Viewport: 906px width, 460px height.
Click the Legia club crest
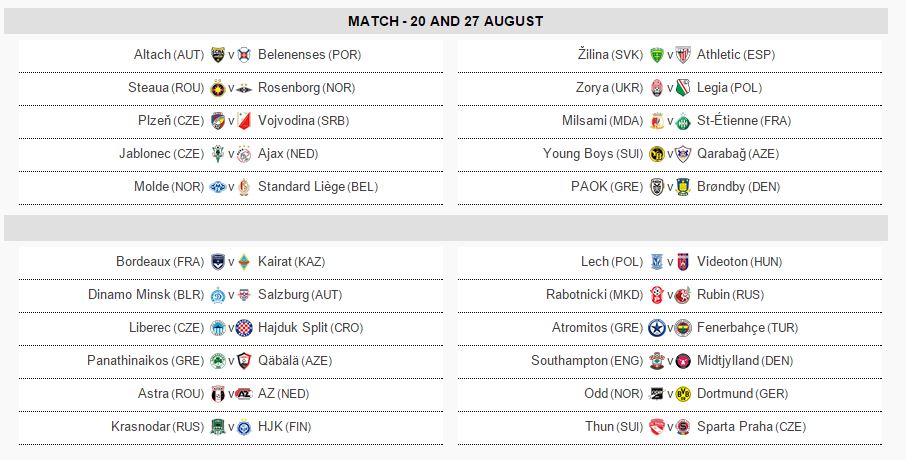(684, 88)
